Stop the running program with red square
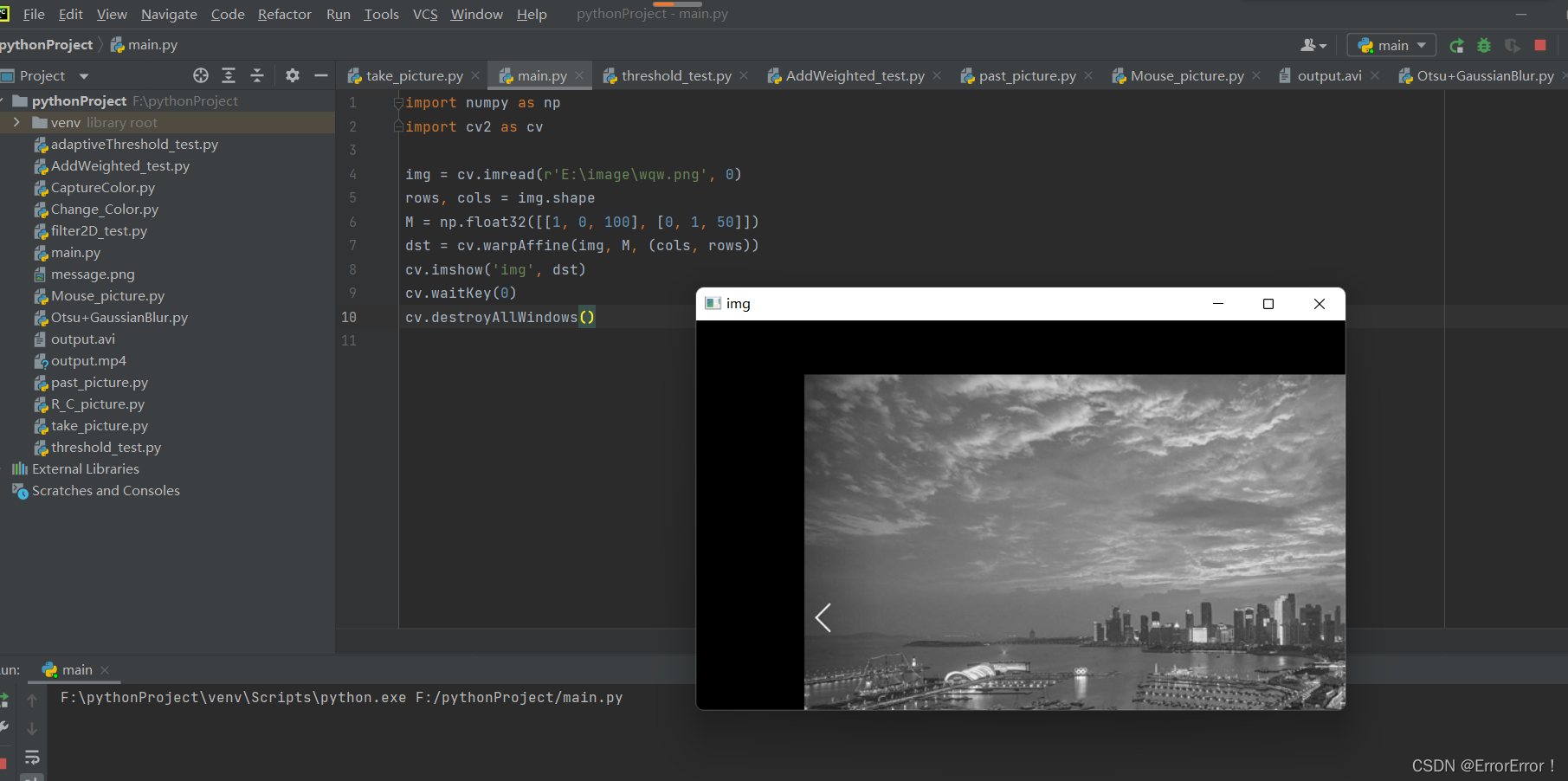This screenshot has width=1568, height=781. click(x=1539, y=45)
